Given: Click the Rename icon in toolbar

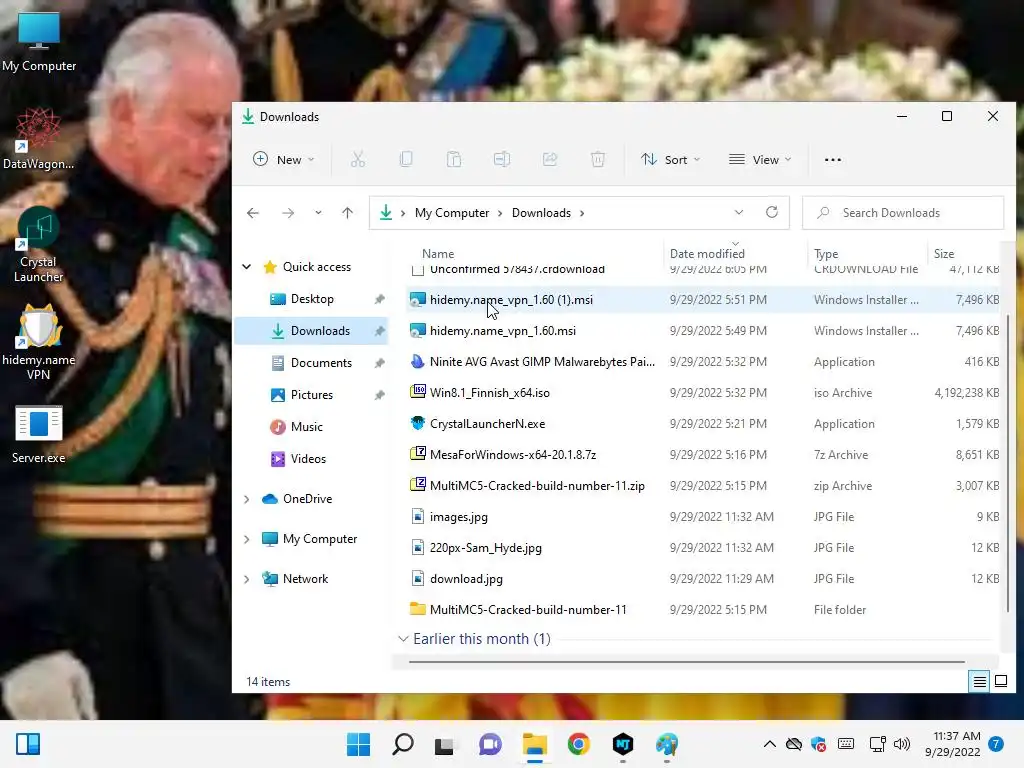Looking at the screenshot, I should click(502, 159).
